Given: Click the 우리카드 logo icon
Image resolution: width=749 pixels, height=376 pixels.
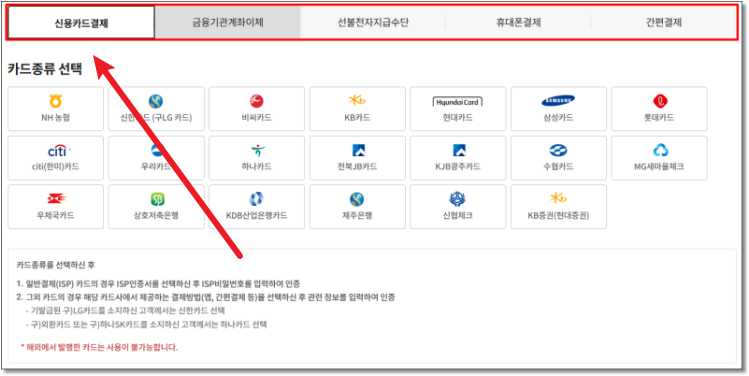Looking at the screenshot, I should click(x=156, y=150).
